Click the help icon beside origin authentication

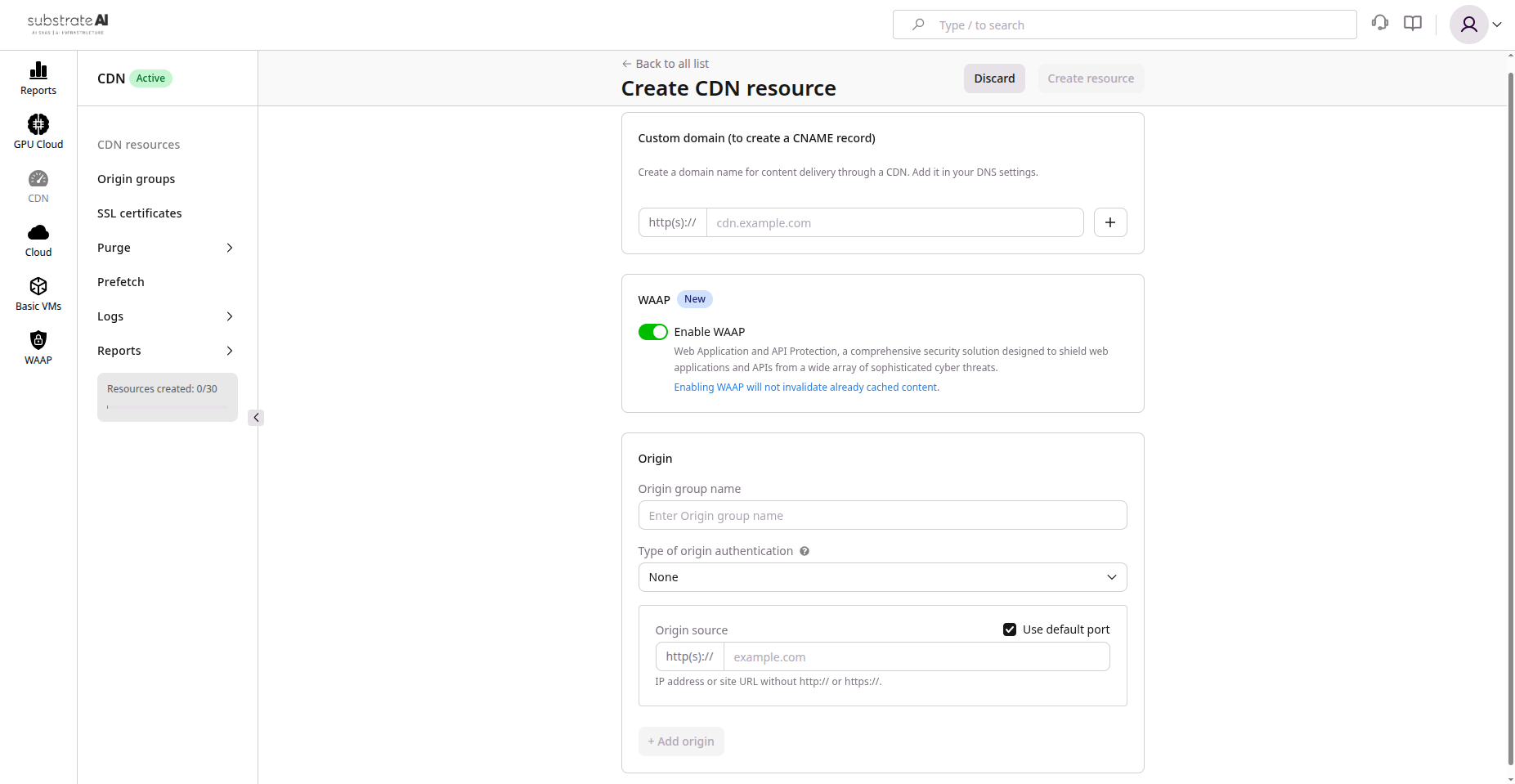click(805, 551)
